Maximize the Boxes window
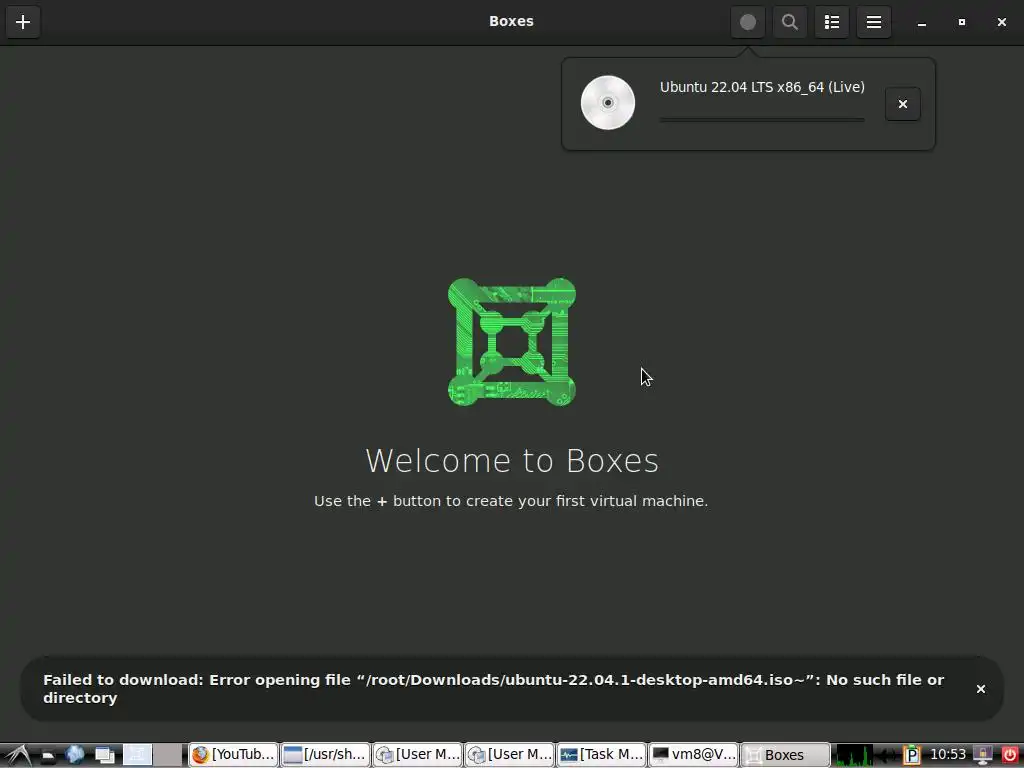Viewport: 1024px width, 768px height. tap(961, 22)
